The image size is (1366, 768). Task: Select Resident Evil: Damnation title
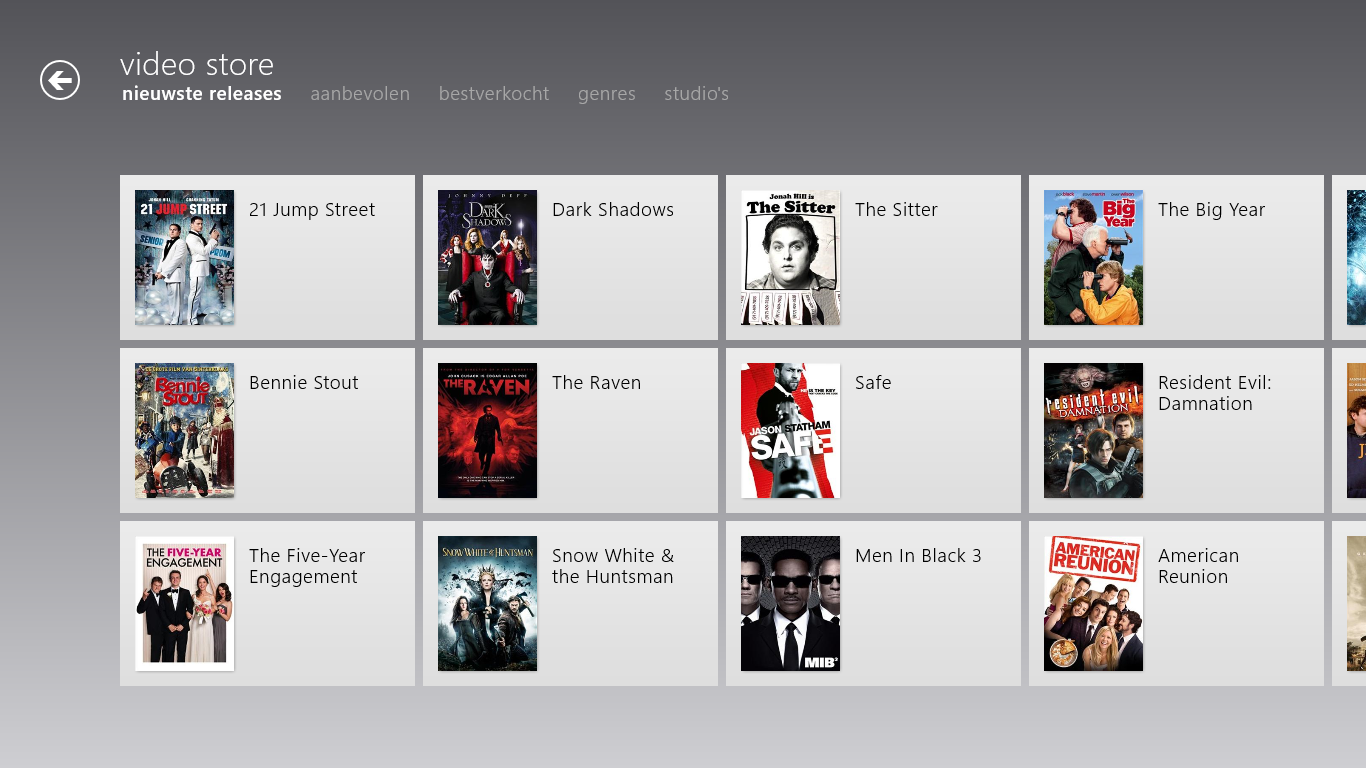point(1214,393)
